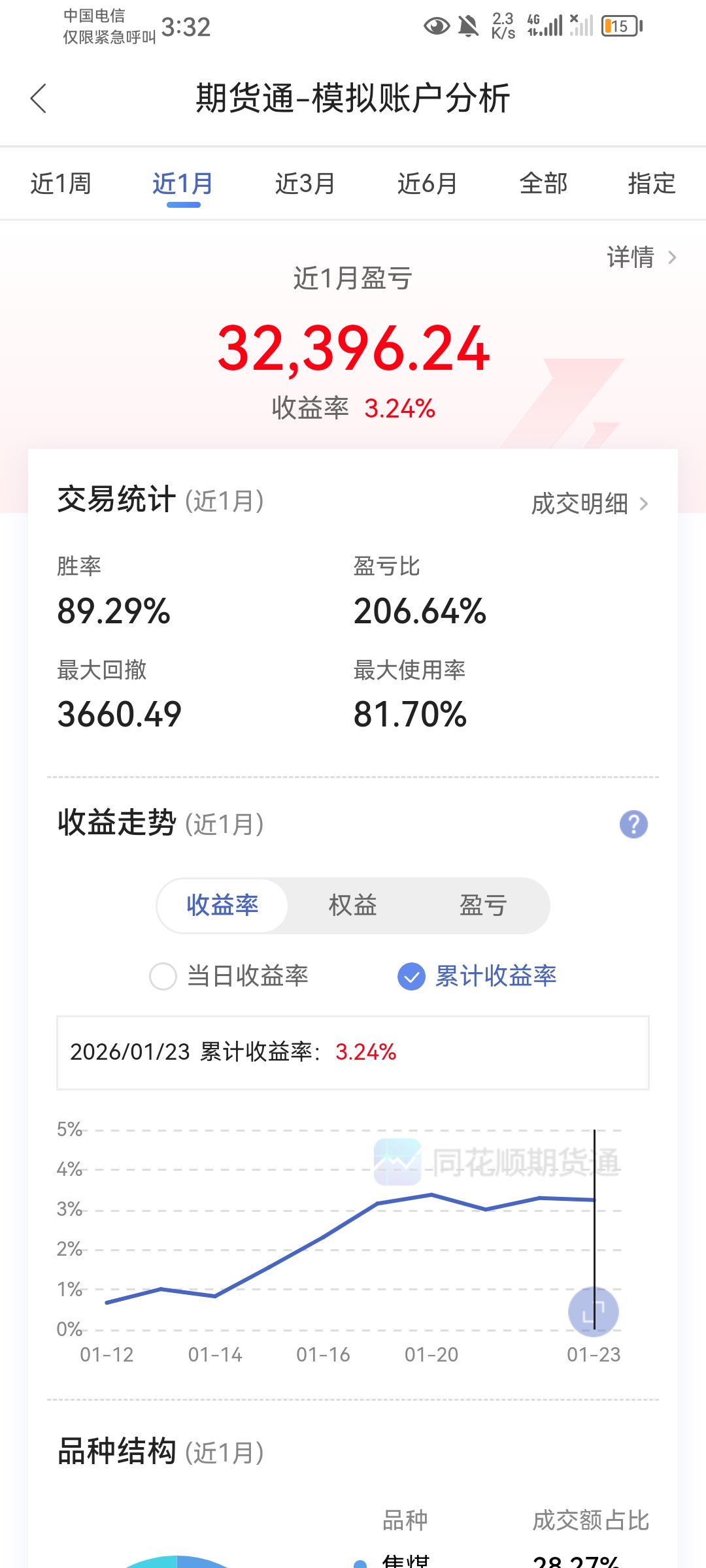Tap the battery indicator in status bar
The width and height of the screenshot is (706, 1568).
pos(622,26)
